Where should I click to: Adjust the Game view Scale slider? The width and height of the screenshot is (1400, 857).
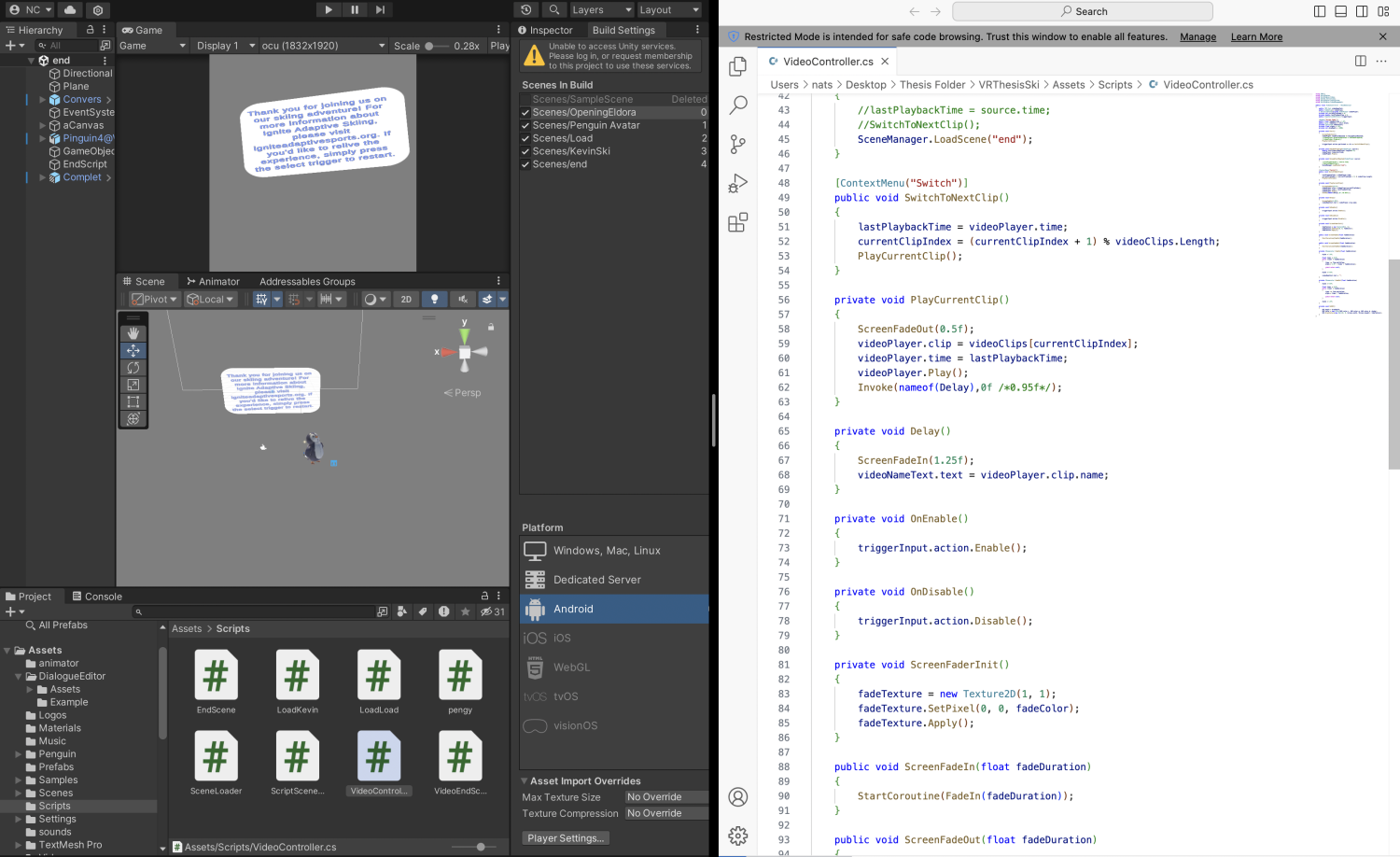point(430,46)
